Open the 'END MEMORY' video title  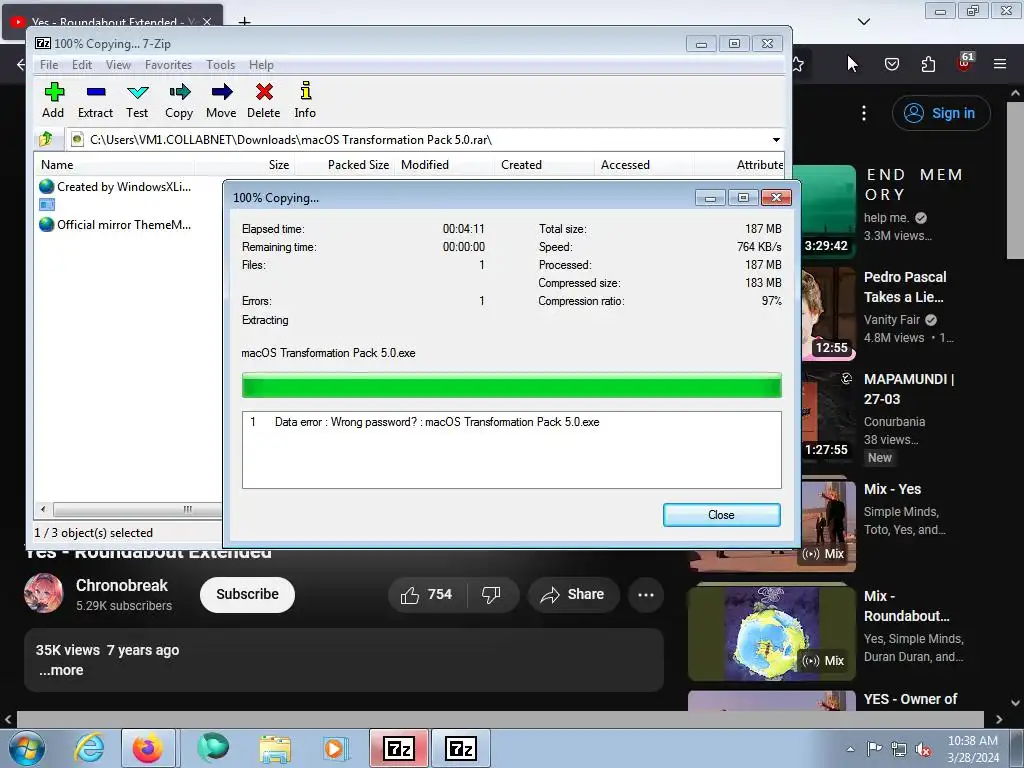click(x=914, y=184)
